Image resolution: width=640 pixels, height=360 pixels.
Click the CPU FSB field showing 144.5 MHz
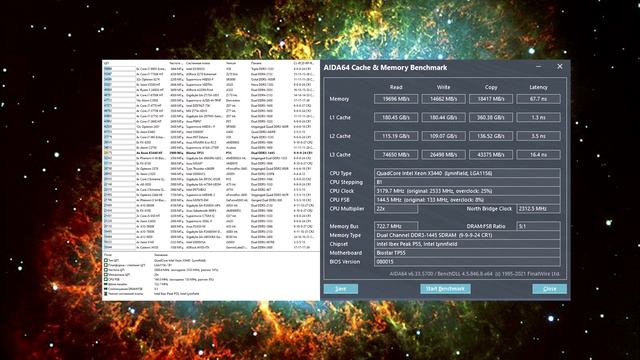click(467, 200)
